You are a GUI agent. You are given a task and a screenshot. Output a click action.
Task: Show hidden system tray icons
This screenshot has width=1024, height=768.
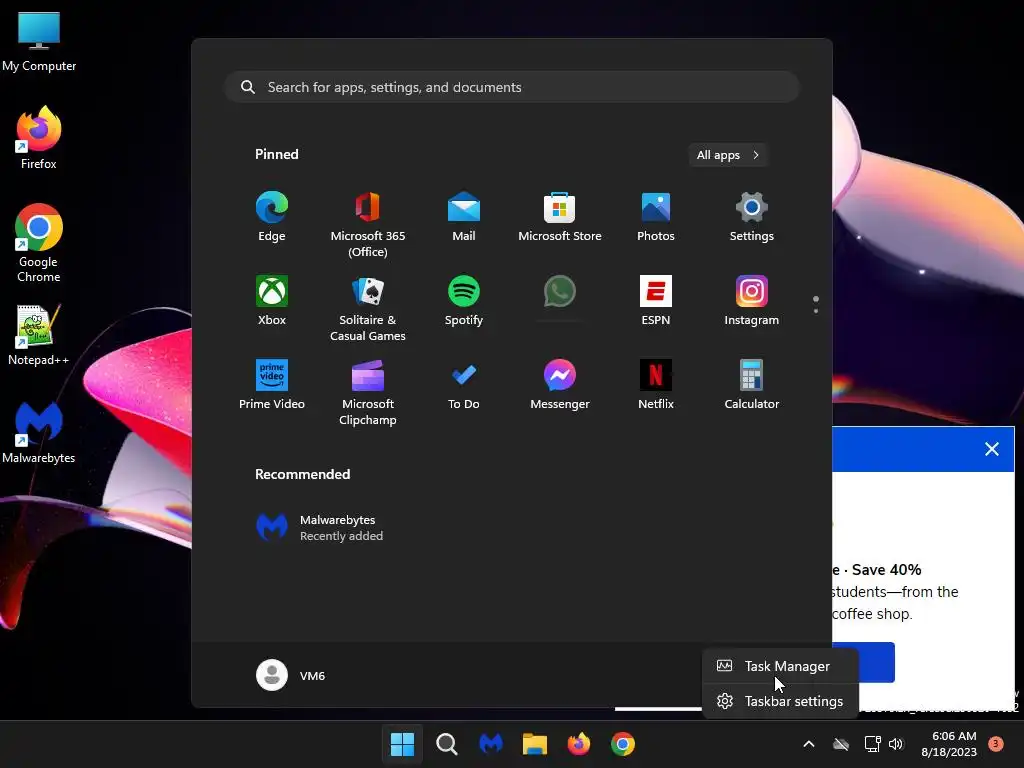[x=808, y=744]
